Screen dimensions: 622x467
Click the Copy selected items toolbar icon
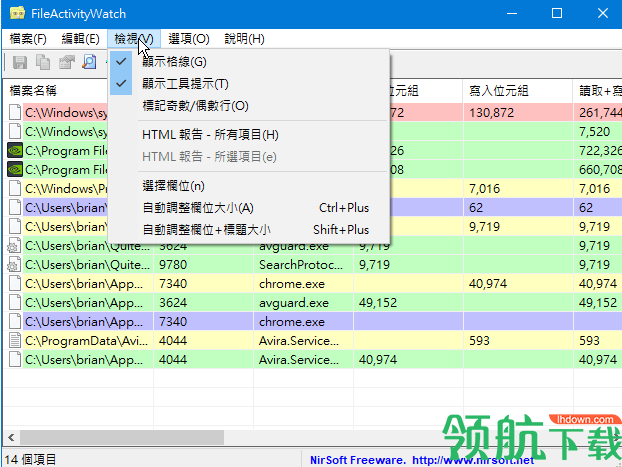43,62
